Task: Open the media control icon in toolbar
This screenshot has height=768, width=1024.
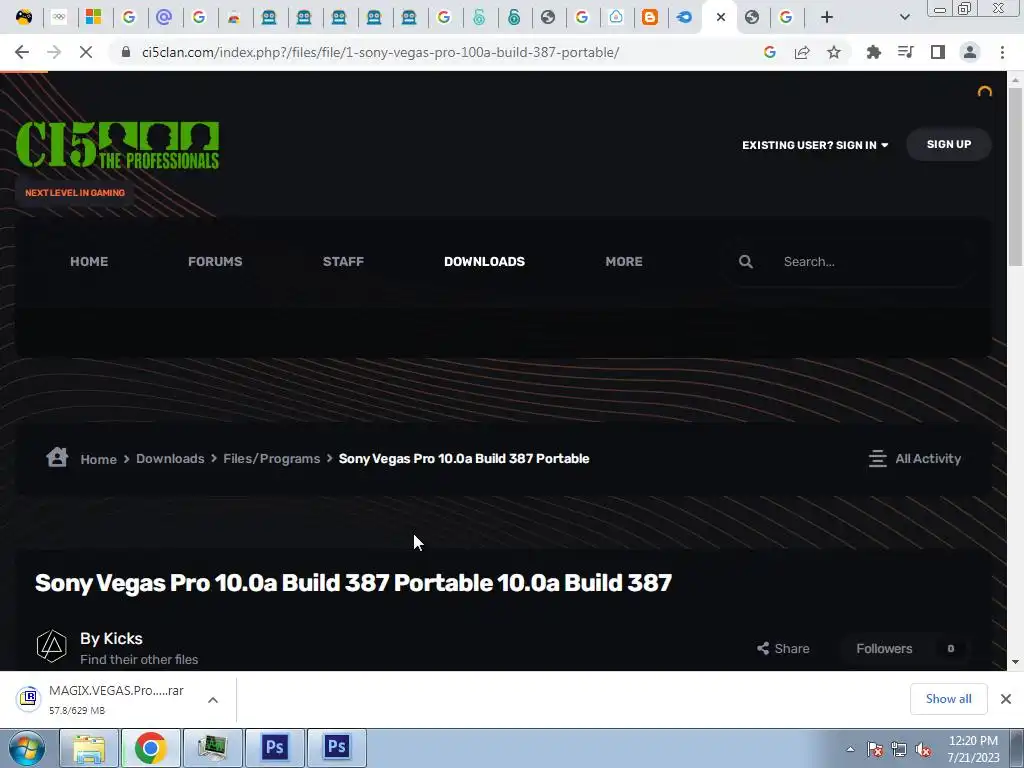Action: (x=906, y=52)
